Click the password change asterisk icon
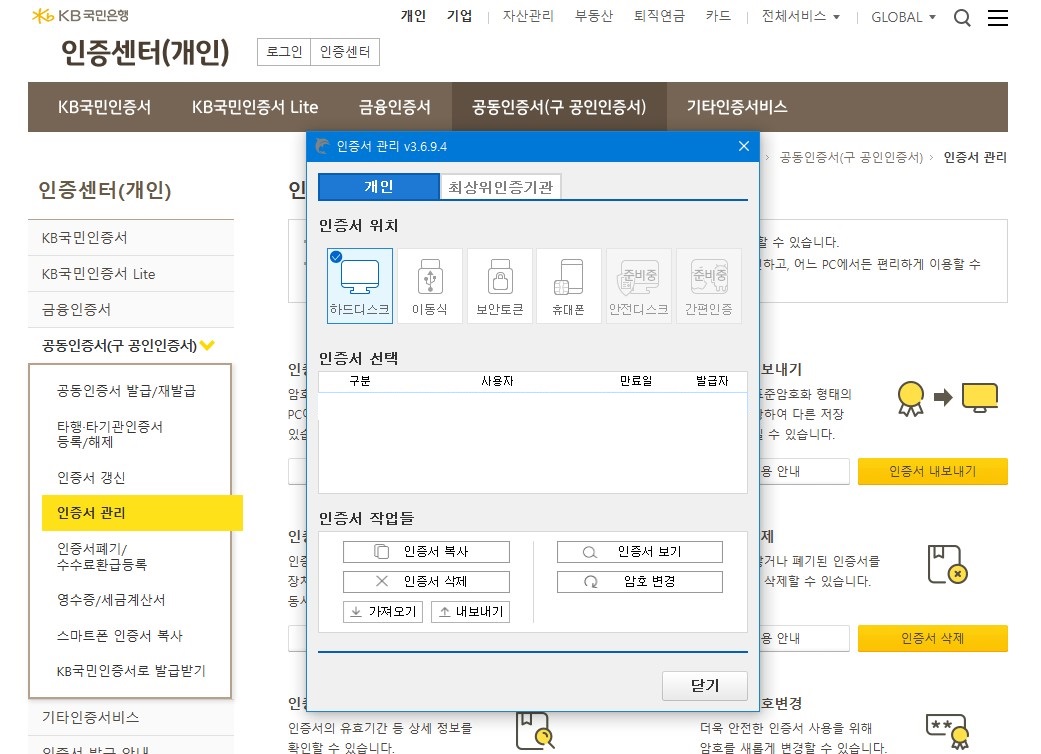The image size is (1041, 754). (x=947, y=731)
